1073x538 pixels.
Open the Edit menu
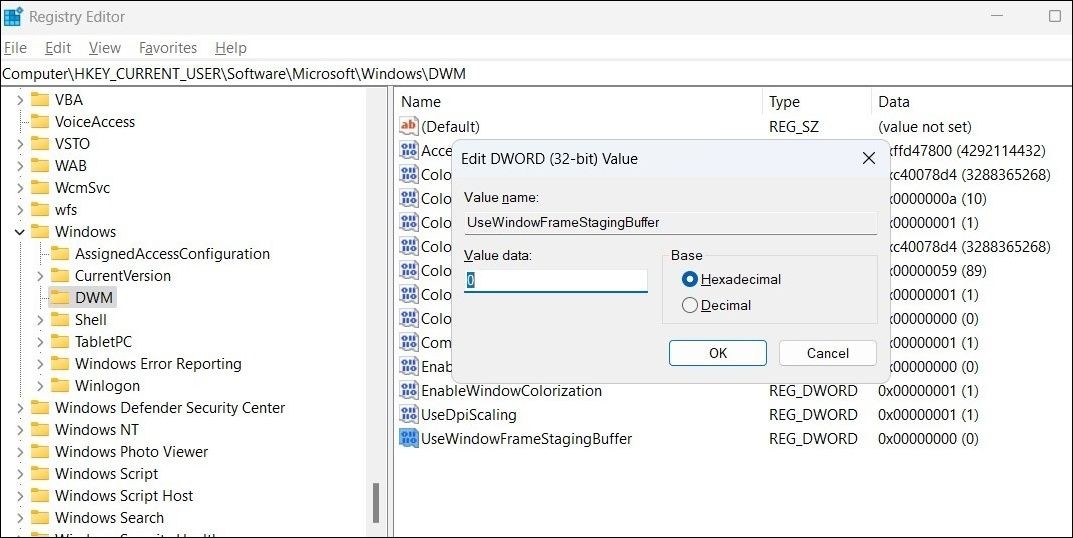tap(58, 48)
